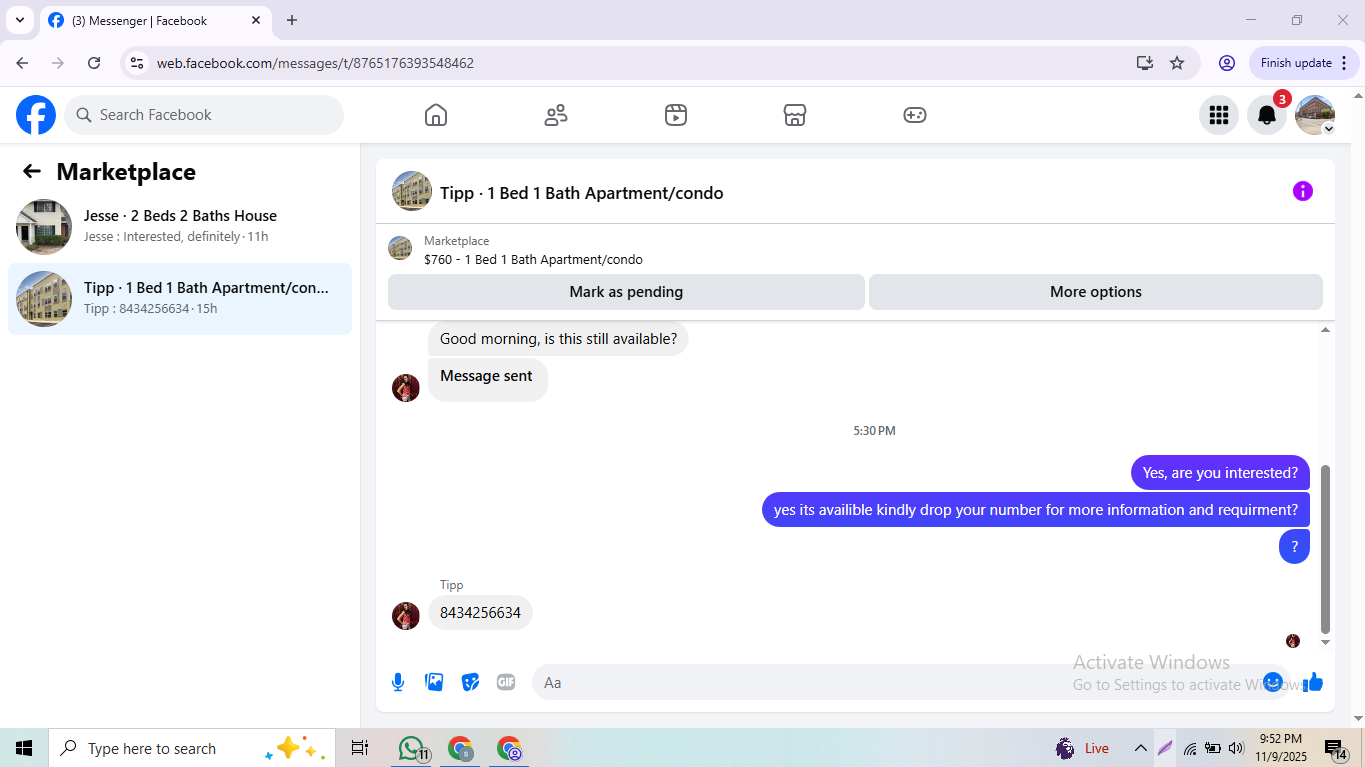The height and width of the screenshot is (767, 1365).
Task: Select the Messenger | Facebook browser tab
Action: tap(155, 20)
